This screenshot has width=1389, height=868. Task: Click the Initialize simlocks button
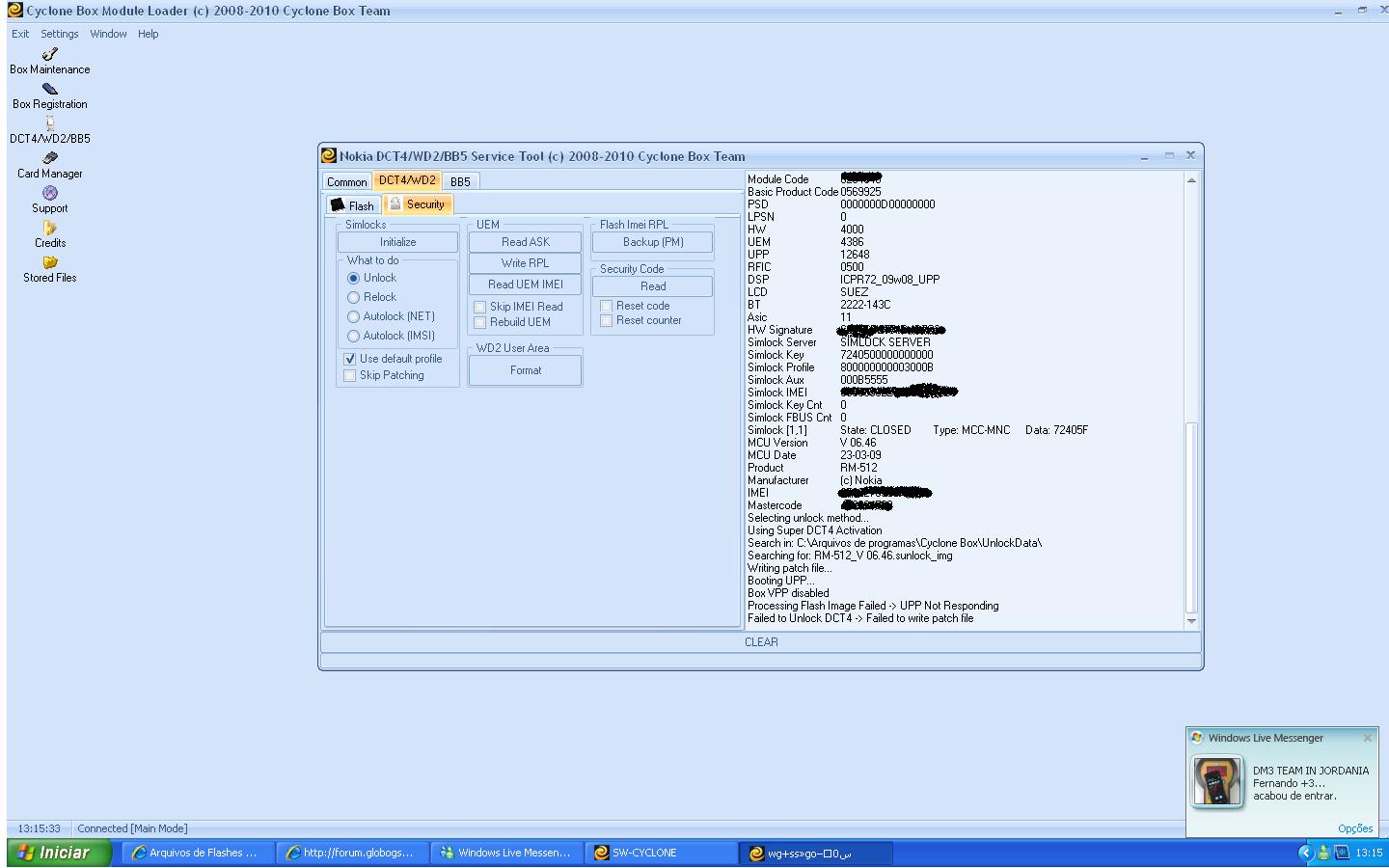397,242
